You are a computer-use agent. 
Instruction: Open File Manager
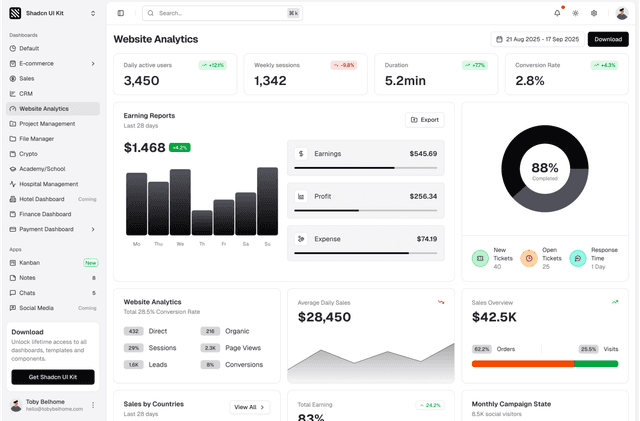pos(53,139)
